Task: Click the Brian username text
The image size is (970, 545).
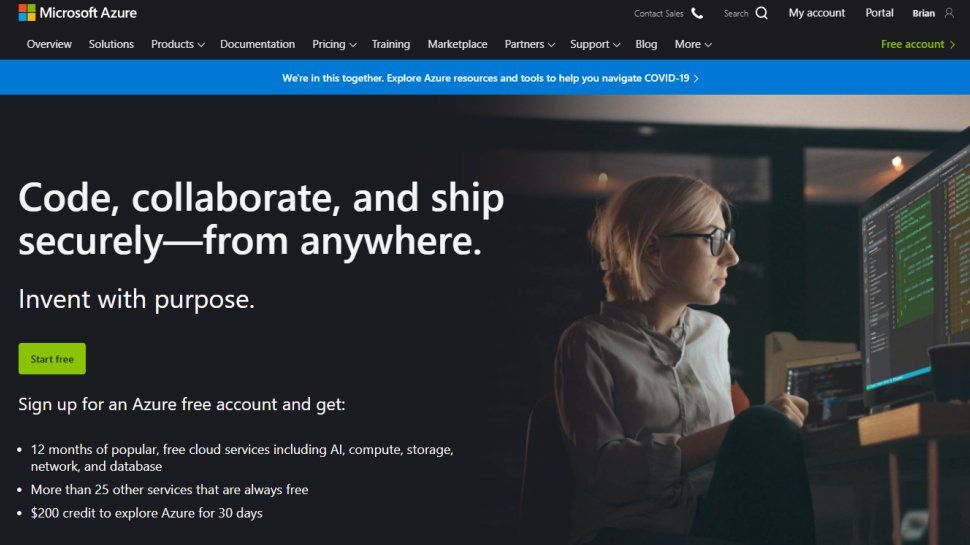Action: tap(924, 14)
